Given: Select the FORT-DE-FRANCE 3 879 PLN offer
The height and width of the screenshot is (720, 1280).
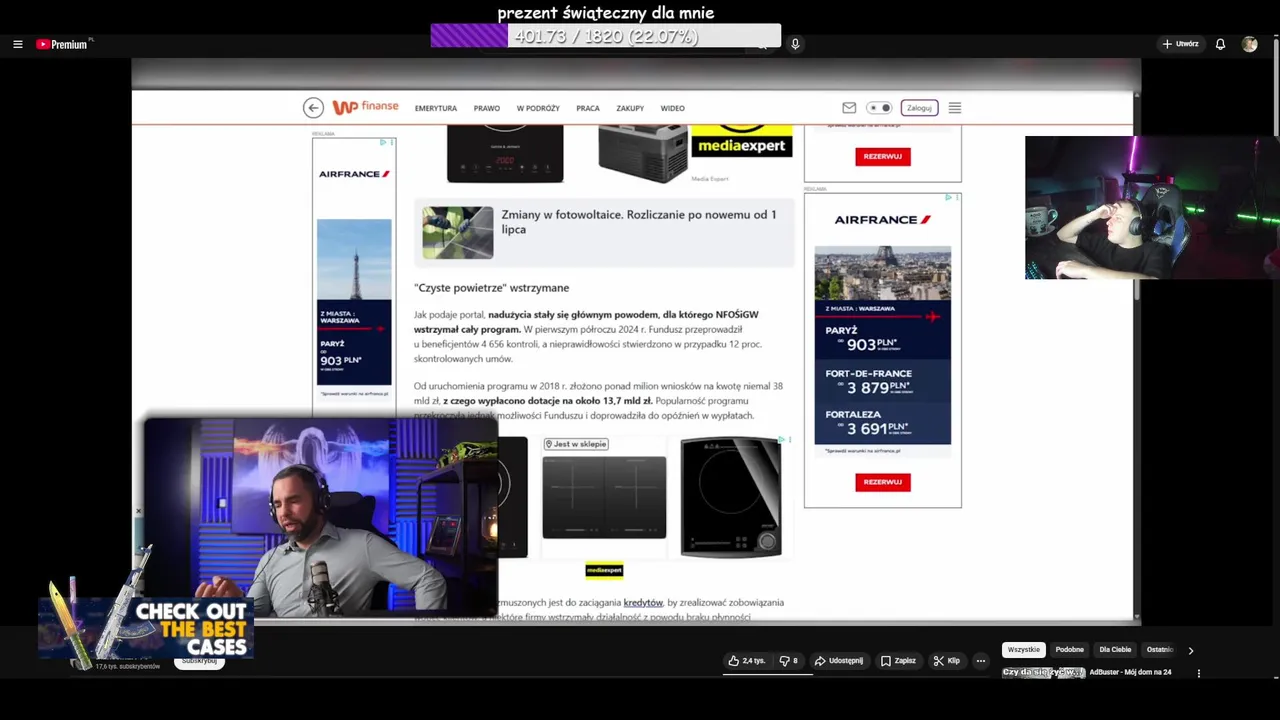Looking at the screenshot, I should point(882,381).
